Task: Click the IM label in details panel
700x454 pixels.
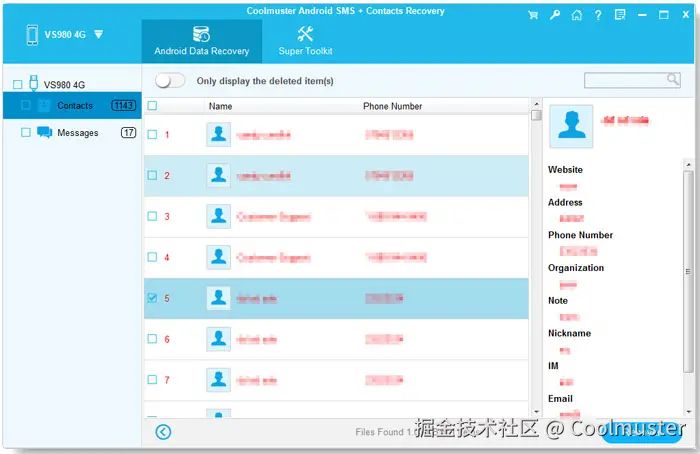Action: coord(553,366)
